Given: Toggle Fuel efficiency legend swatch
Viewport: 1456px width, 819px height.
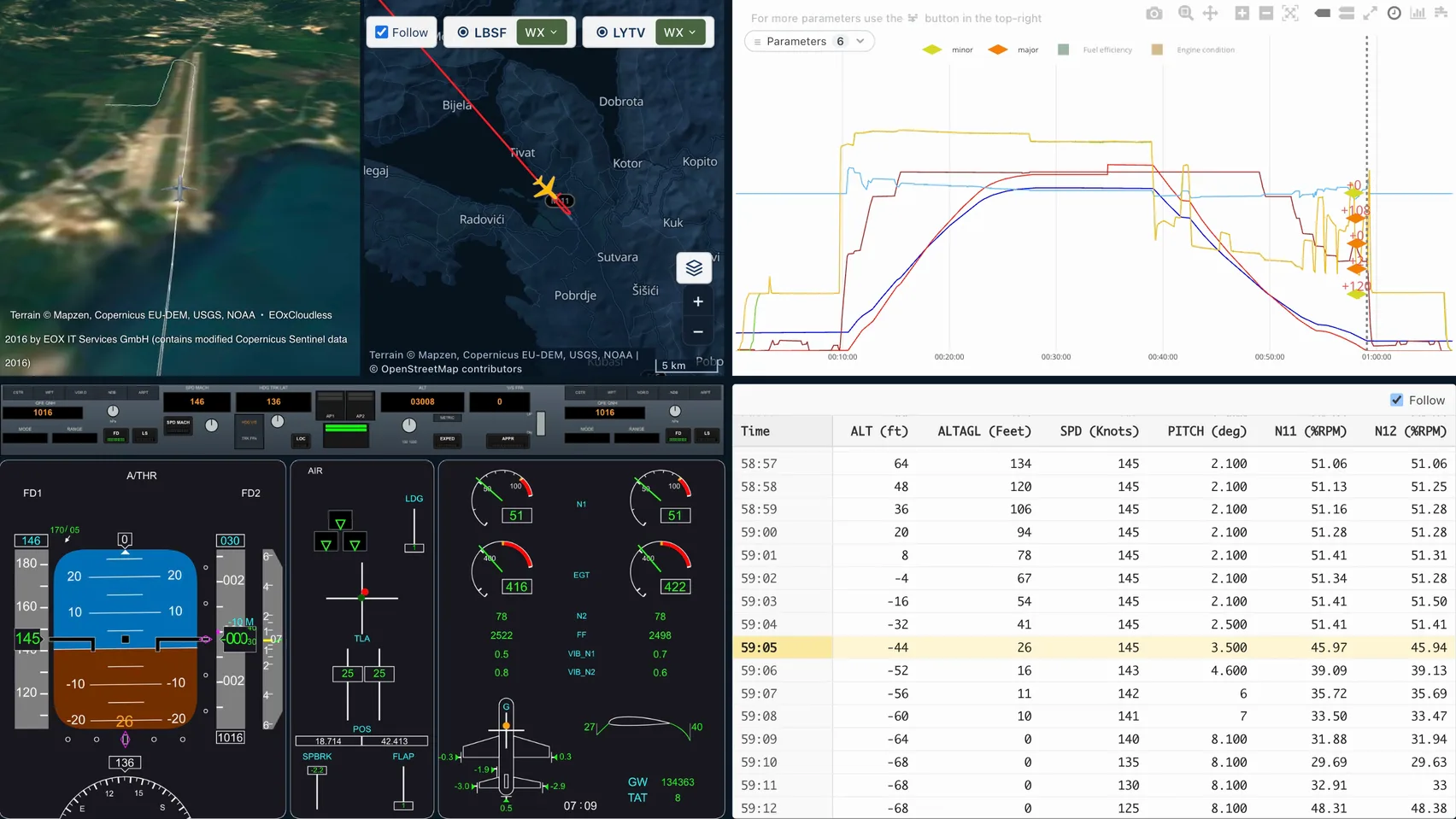Looking at the screenshot, I should pyautogui.click(x=1063, y=50).
